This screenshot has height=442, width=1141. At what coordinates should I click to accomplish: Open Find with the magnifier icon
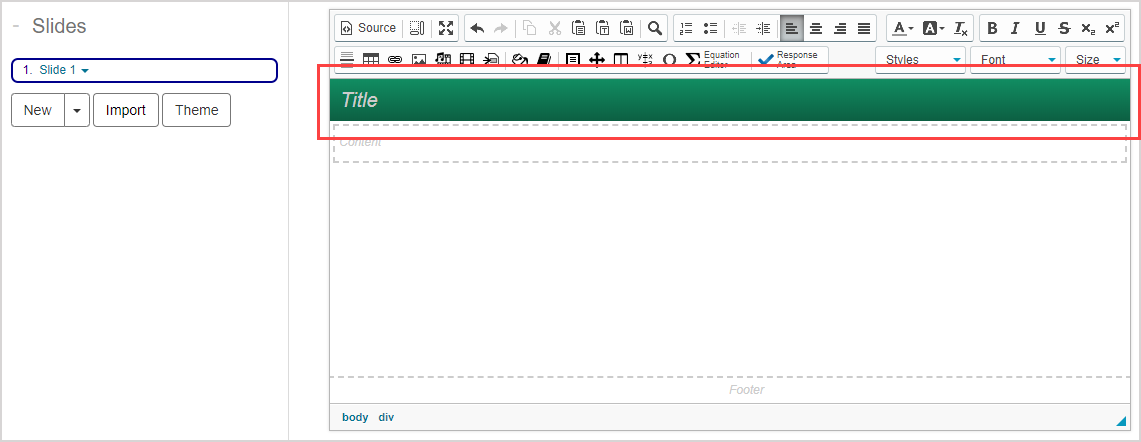[x=655, y=28]
